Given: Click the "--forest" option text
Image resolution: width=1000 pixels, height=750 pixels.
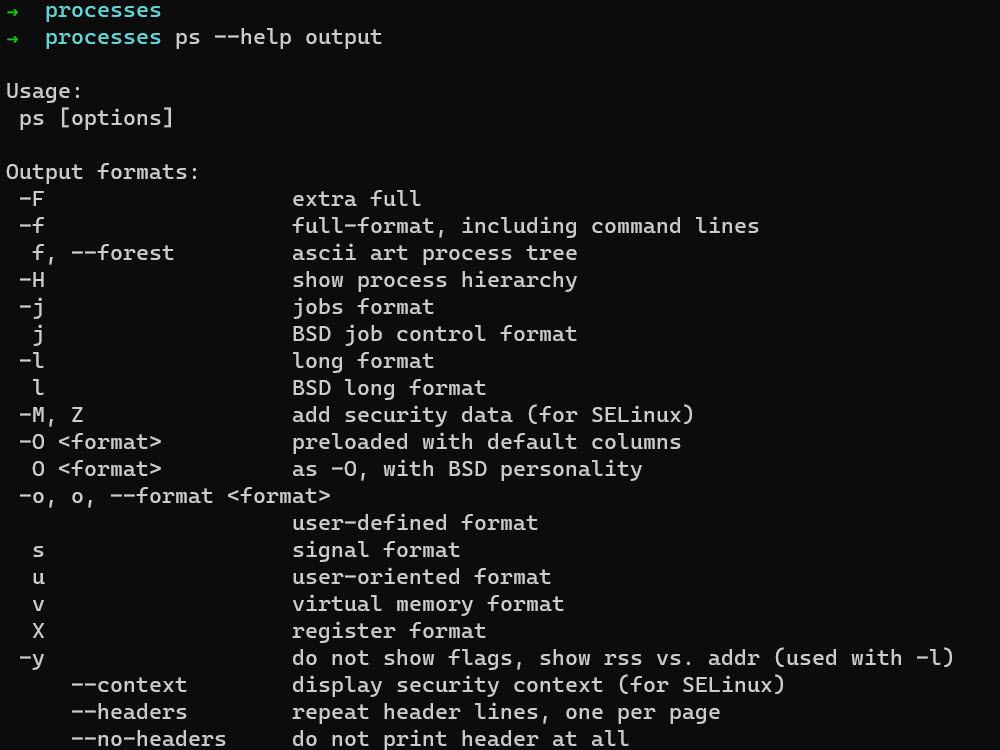Looking at the screenshot, I should pos(122,253).
